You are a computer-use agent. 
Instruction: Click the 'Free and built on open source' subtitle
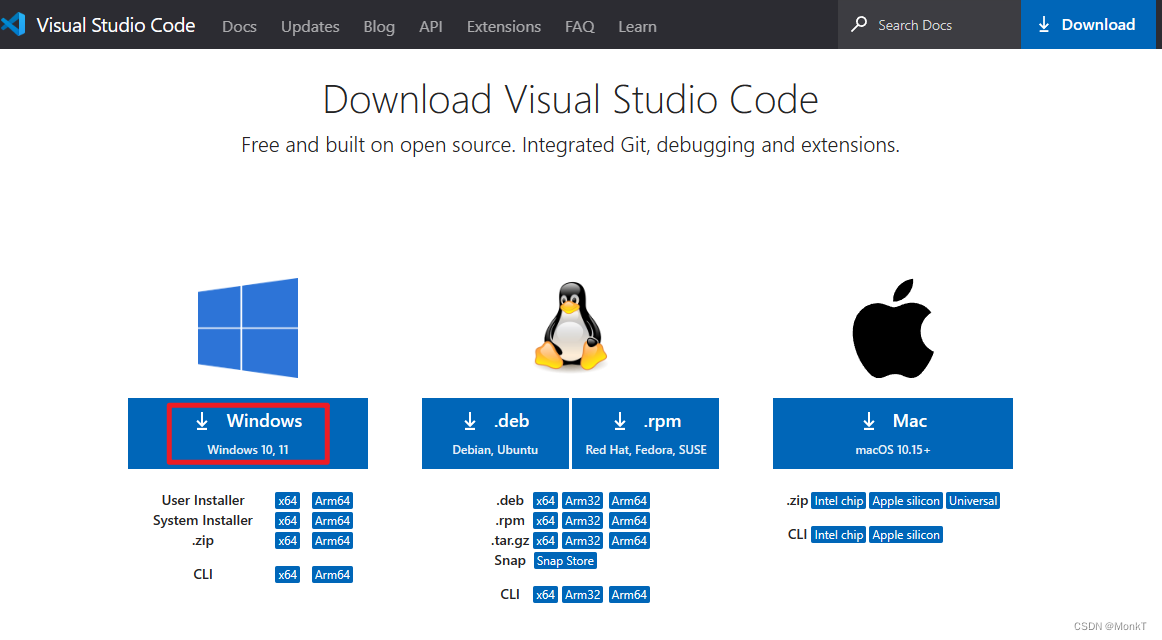[571, 144]
